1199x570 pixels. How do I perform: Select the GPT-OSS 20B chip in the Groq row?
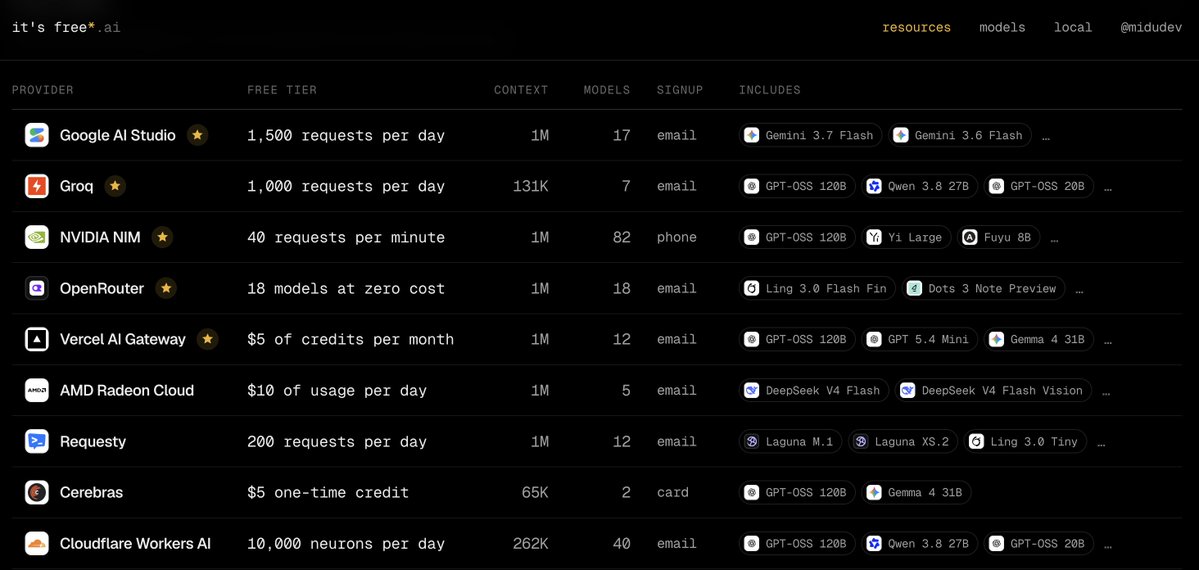[1038, 186]
